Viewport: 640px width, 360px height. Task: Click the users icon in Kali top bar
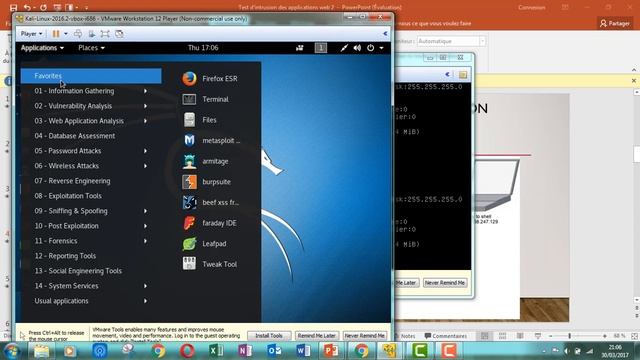(300, 48)
